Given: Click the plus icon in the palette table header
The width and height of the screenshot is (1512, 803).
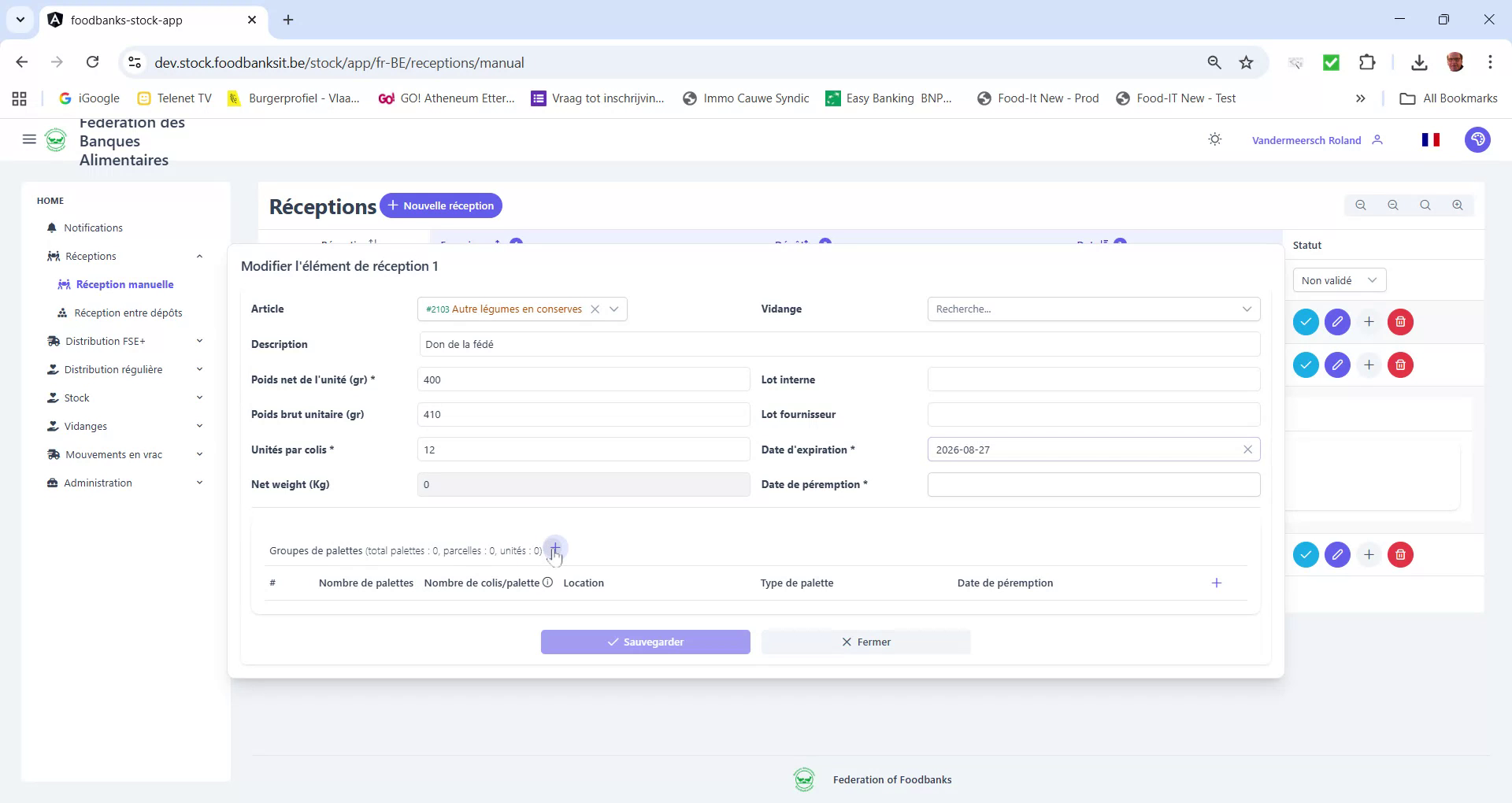Looking at the screenshot, I should tap(1217, 583).
